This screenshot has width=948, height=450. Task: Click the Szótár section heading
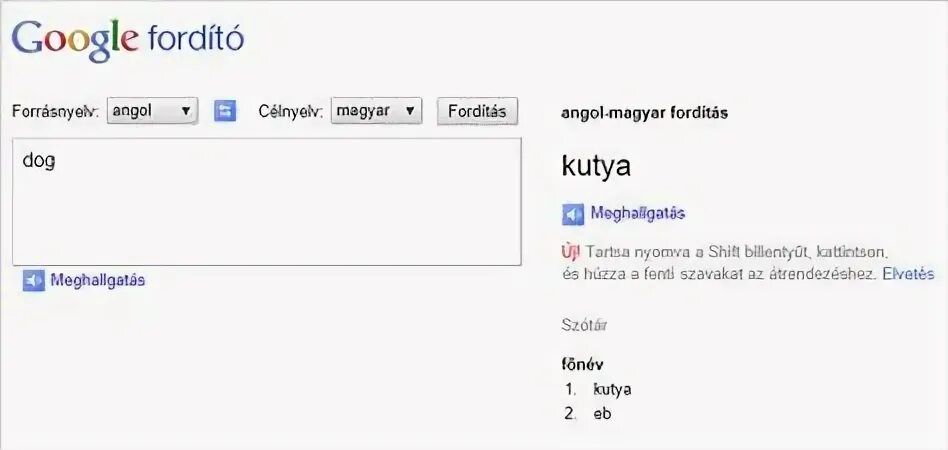[585, 325]
